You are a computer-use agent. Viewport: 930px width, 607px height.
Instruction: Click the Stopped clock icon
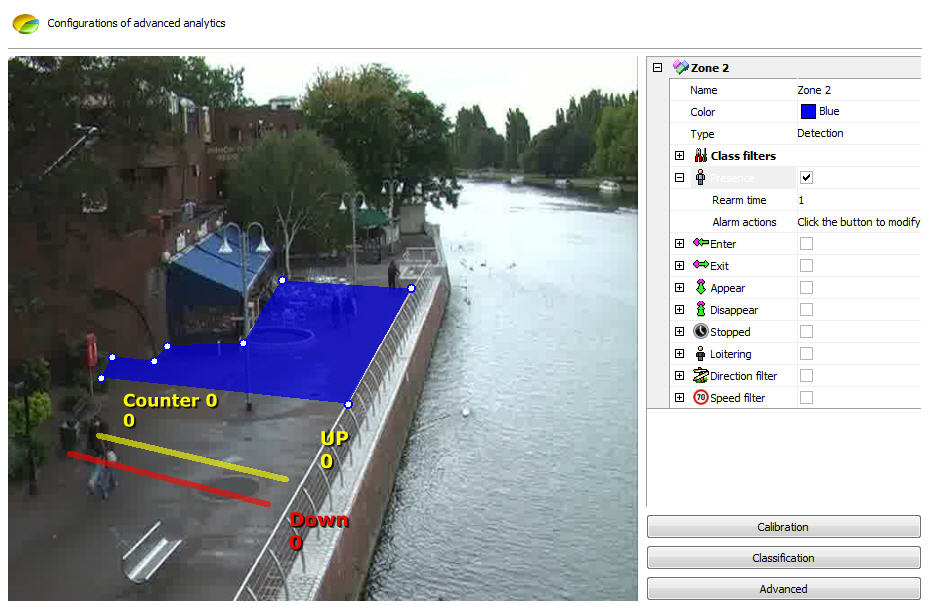point(700,332)
